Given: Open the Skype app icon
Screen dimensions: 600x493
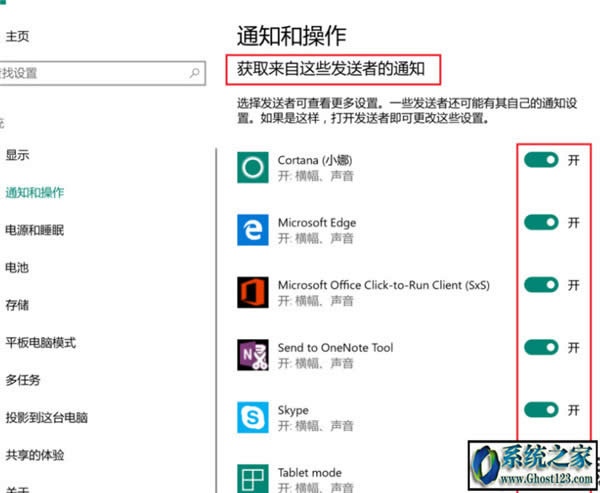Looking at the screenshot, I should pyautogui.click(x=253, y=417).
